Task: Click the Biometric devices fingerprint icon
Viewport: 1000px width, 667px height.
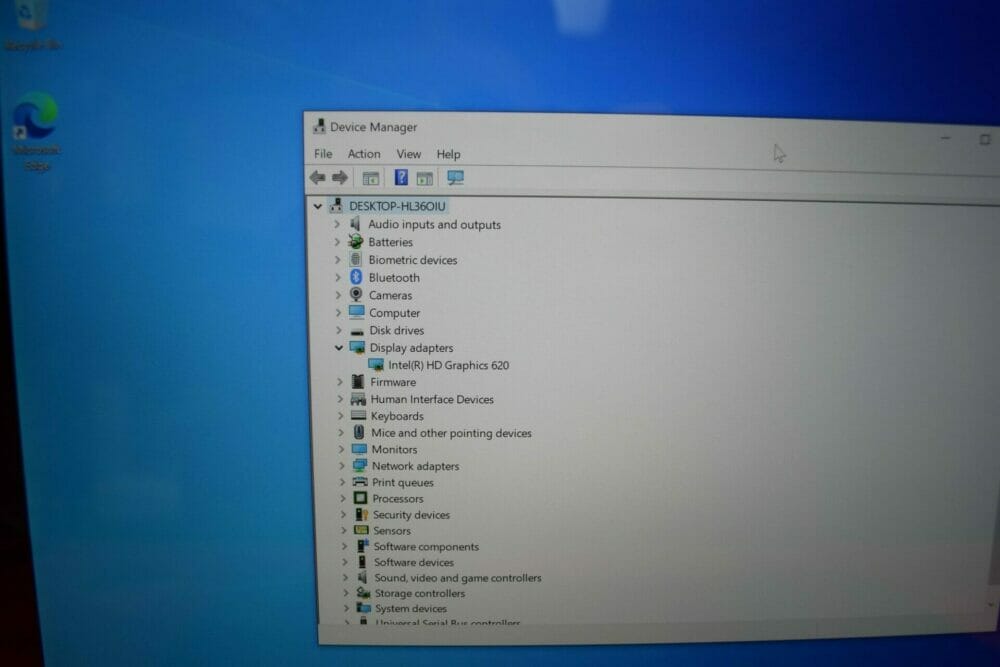Action: (x=356, y=260)
